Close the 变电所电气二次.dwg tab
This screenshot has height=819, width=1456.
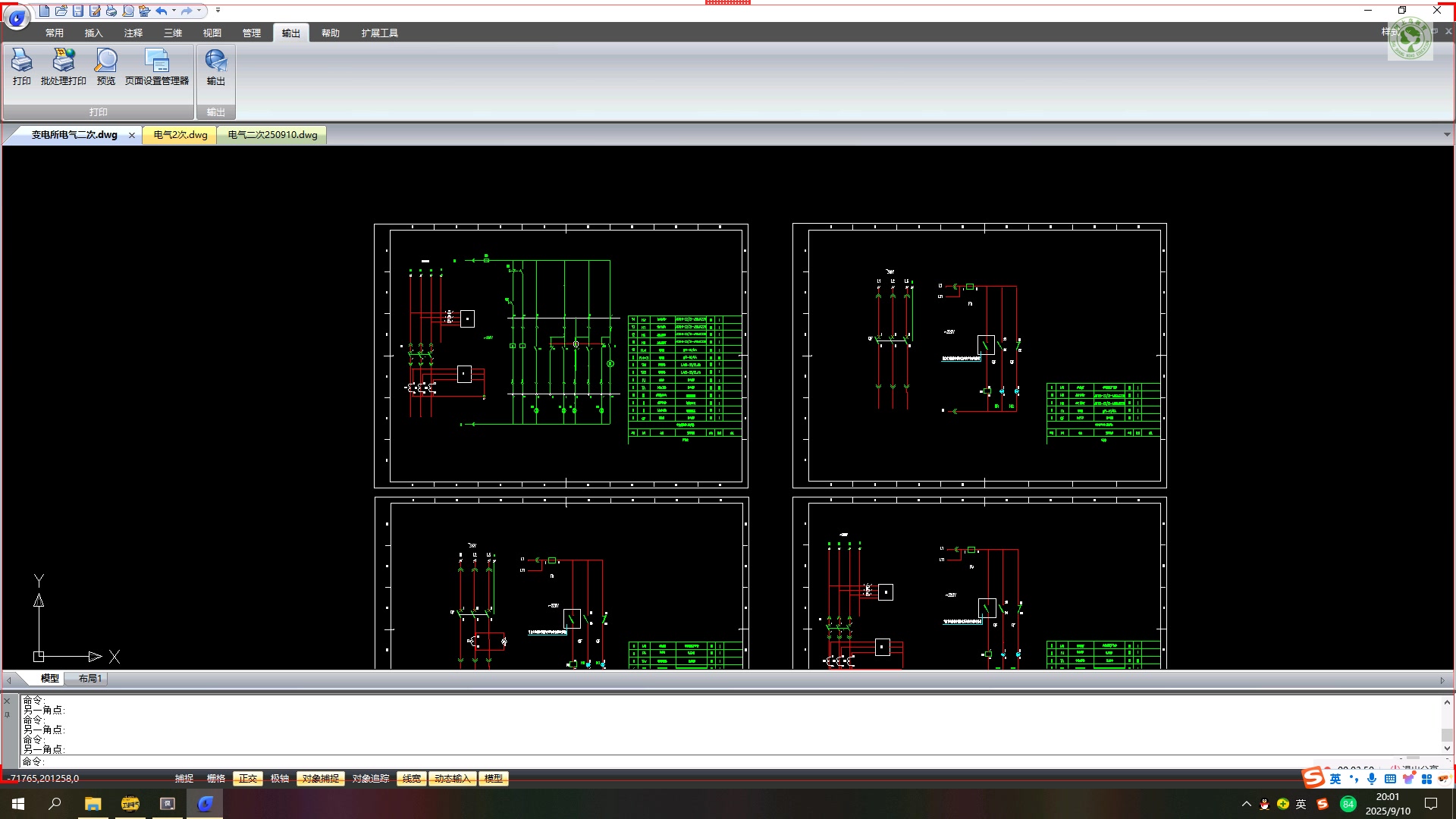(x=132, y=135)
